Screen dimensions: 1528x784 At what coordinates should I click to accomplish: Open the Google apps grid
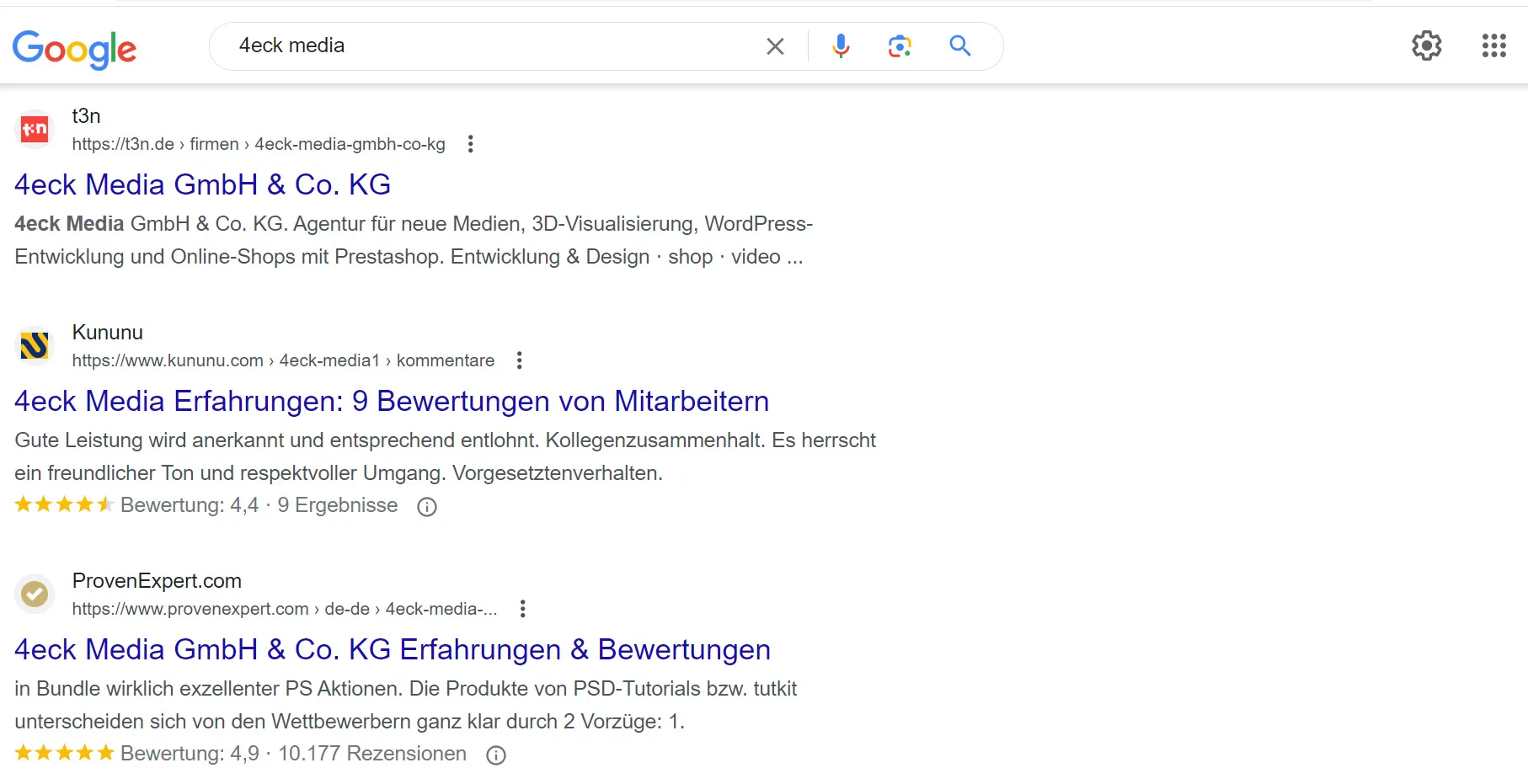click(1494, 45)
